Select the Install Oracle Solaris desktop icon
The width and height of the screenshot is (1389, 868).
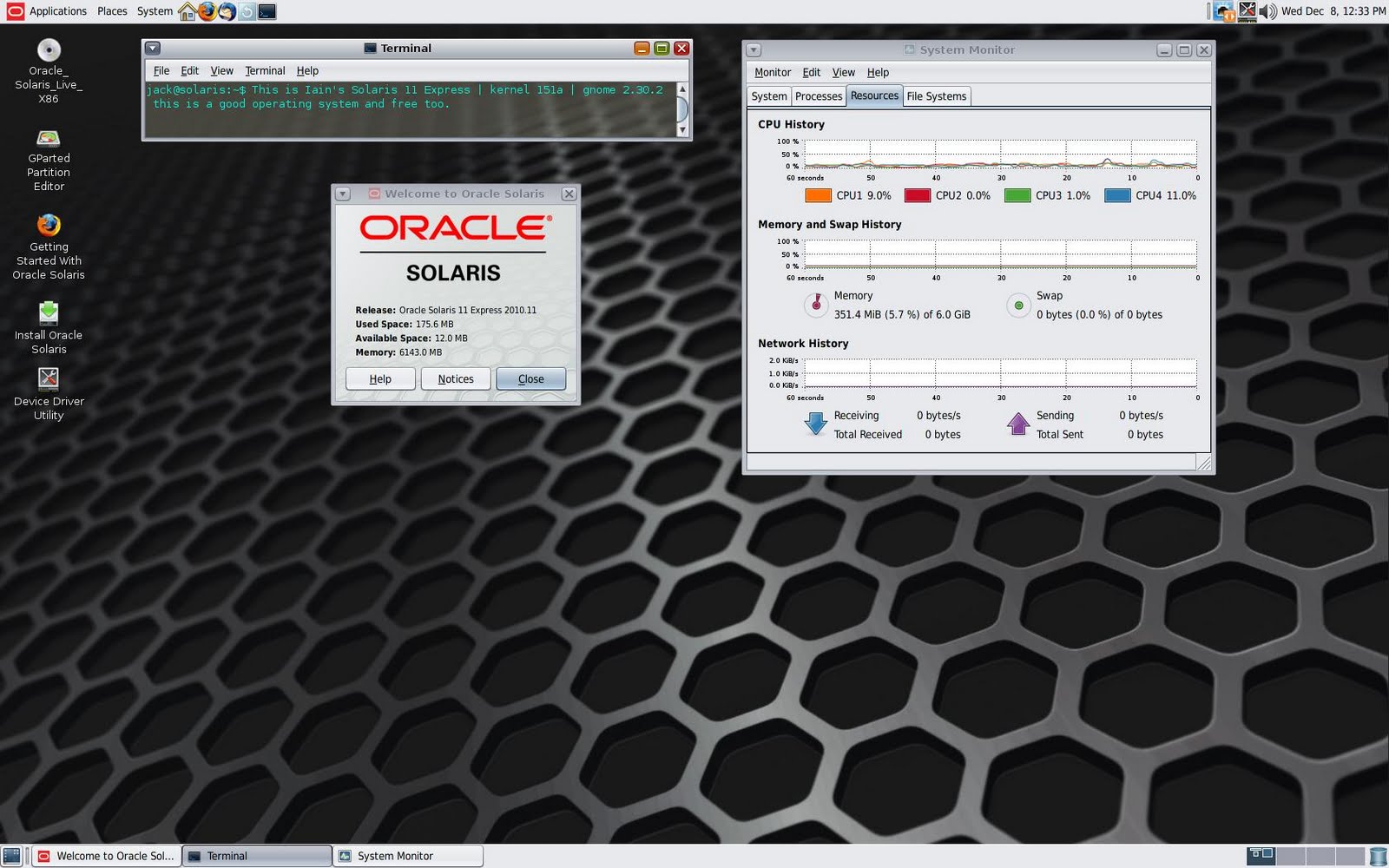click(49, 327)
